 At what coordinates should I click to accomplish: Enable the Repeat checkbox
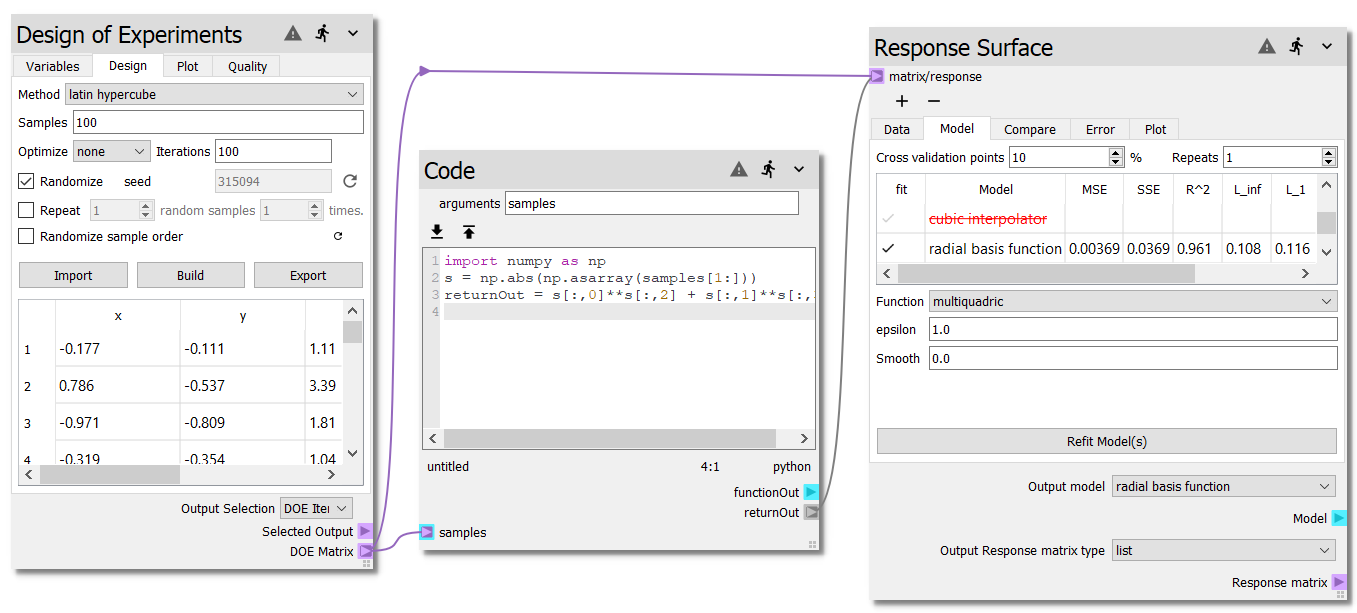tap(27, 211)
